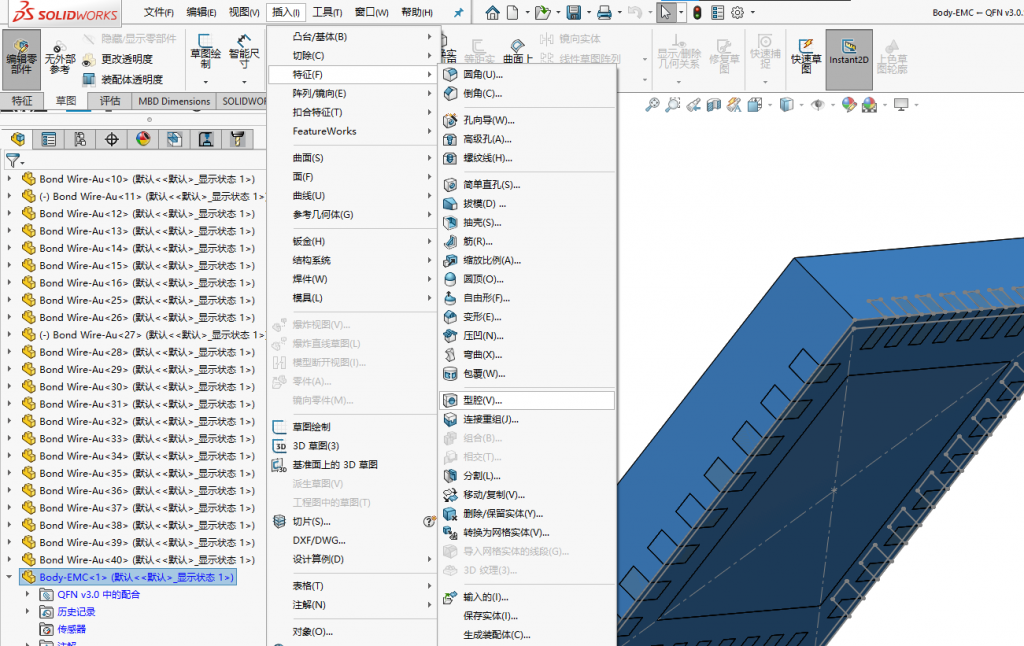Expand the Bond Wire-Au<10> tree node

(9, 178)
